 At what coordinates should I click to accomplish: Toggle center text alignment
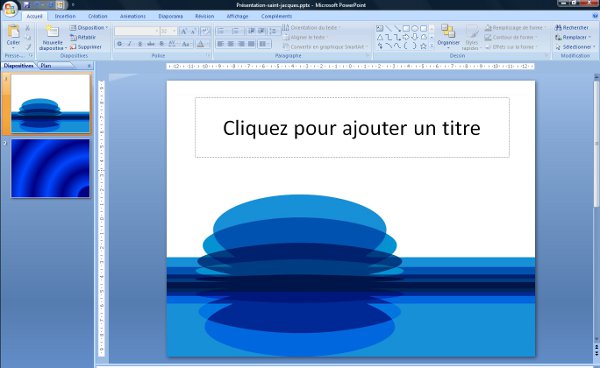[231, 44]
